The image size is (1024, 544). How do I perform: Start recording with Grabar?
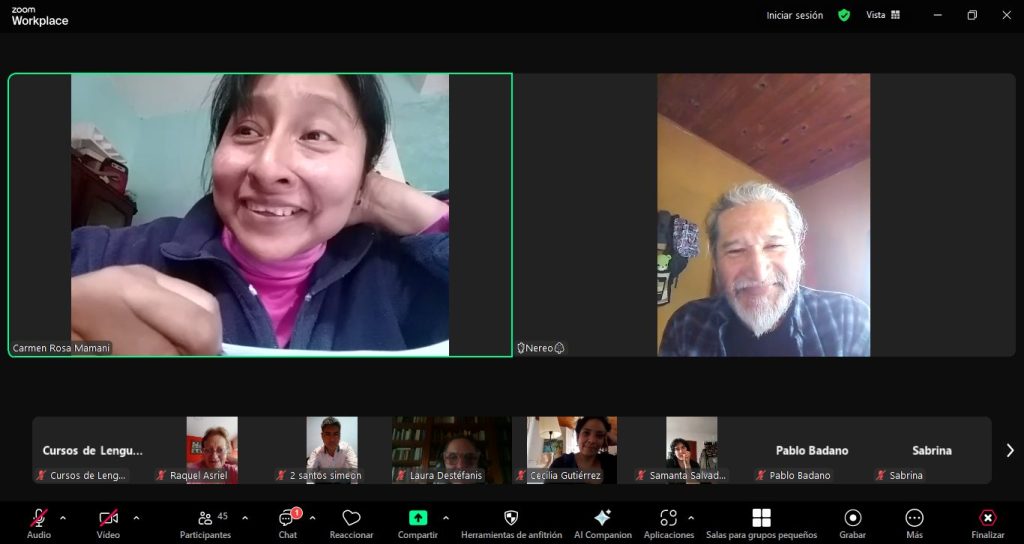pyautogui.click(x=852, y=518)
